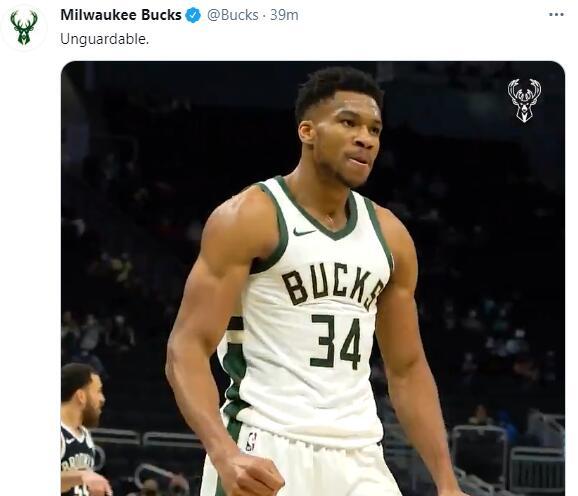Click the white Bucks watermark in the video
The height and width of the screenshot is (496, 578).
coord(524,100)
